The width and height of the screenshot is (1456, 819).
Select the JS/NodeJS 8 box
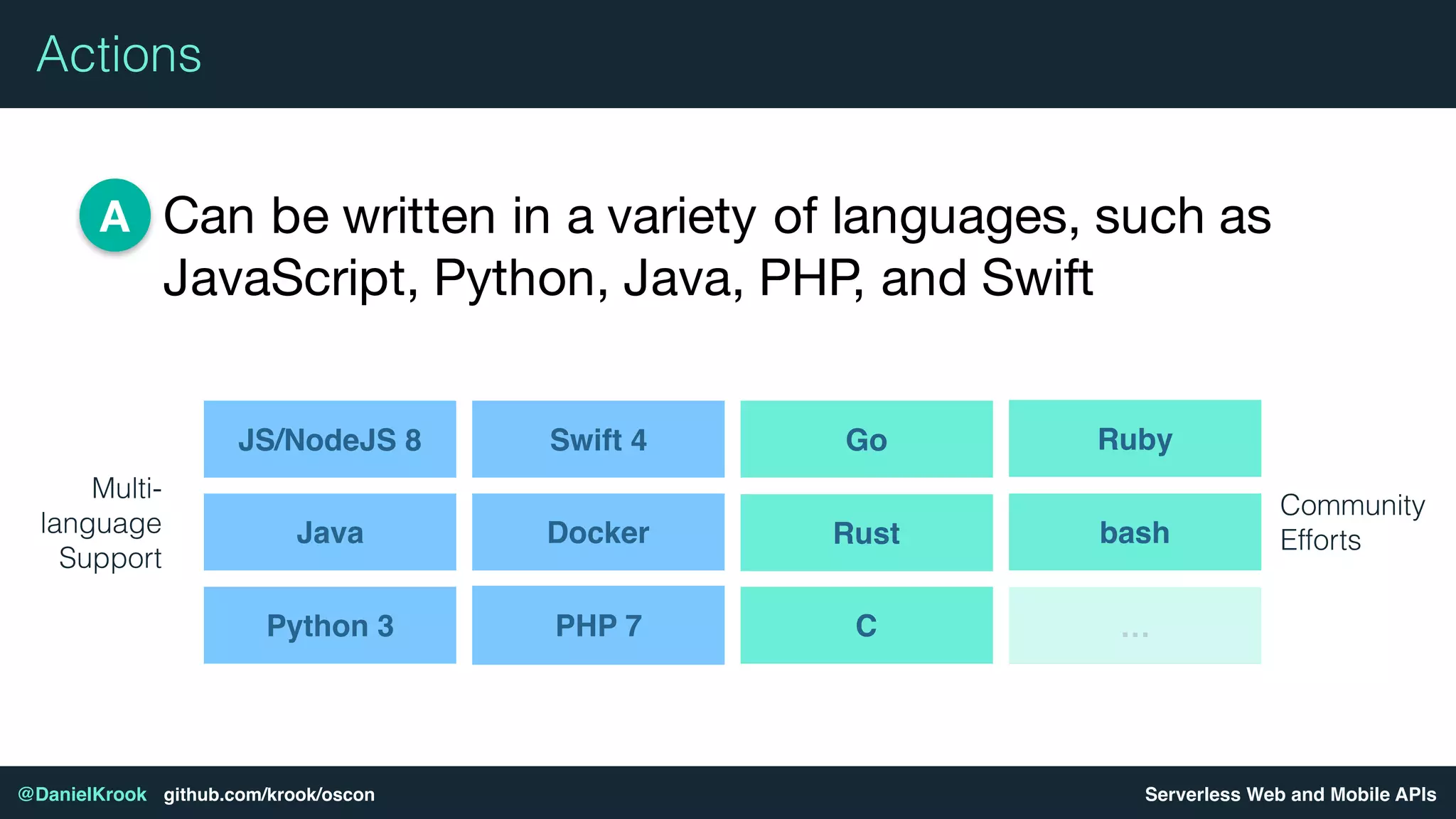click(329, 439)
